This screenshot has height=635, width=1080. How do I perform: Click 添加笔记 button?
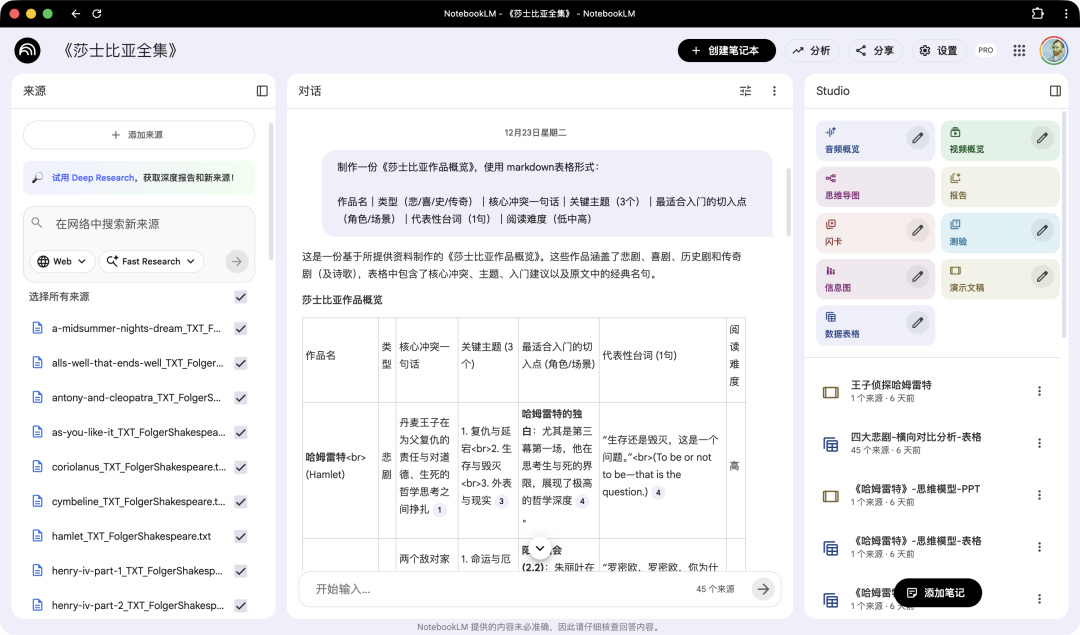937,592
